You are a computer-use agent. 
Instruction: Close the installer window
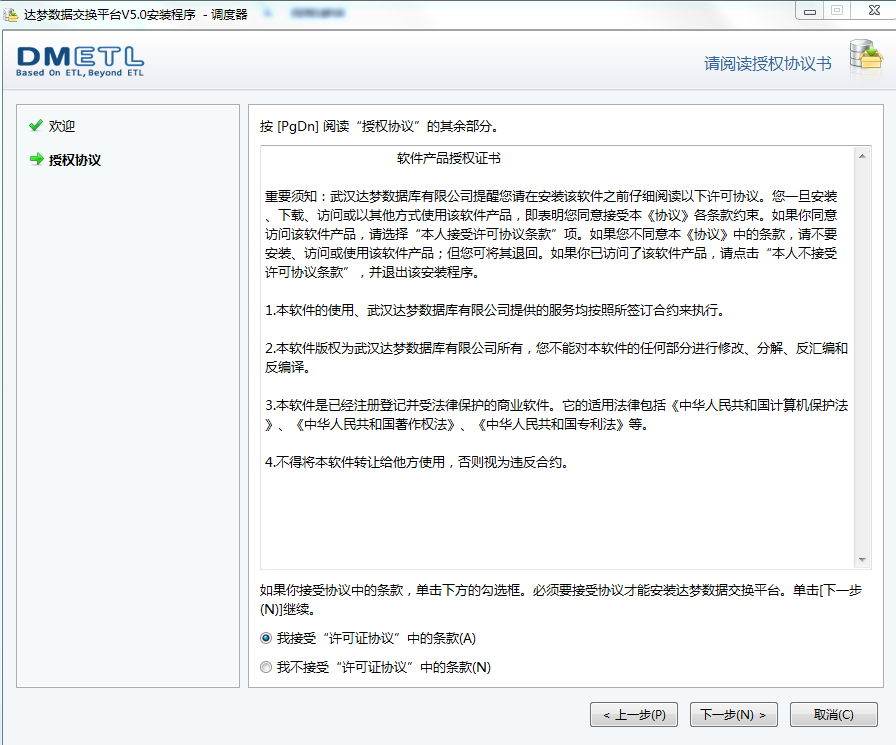click(x=874, y=10)
